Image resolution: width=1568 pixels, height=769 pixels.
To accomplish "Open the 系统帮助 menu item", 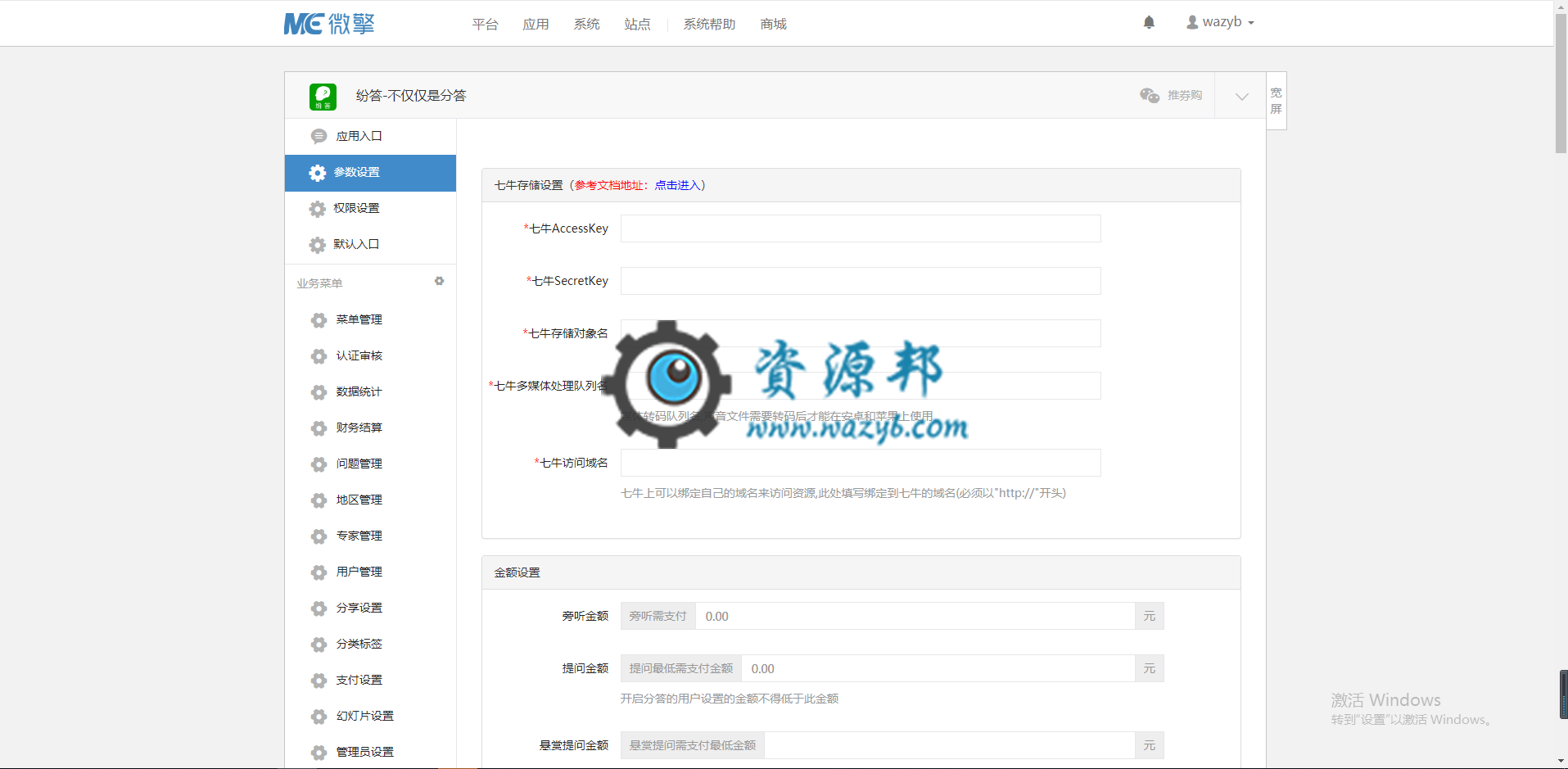I will click(709, 25).
